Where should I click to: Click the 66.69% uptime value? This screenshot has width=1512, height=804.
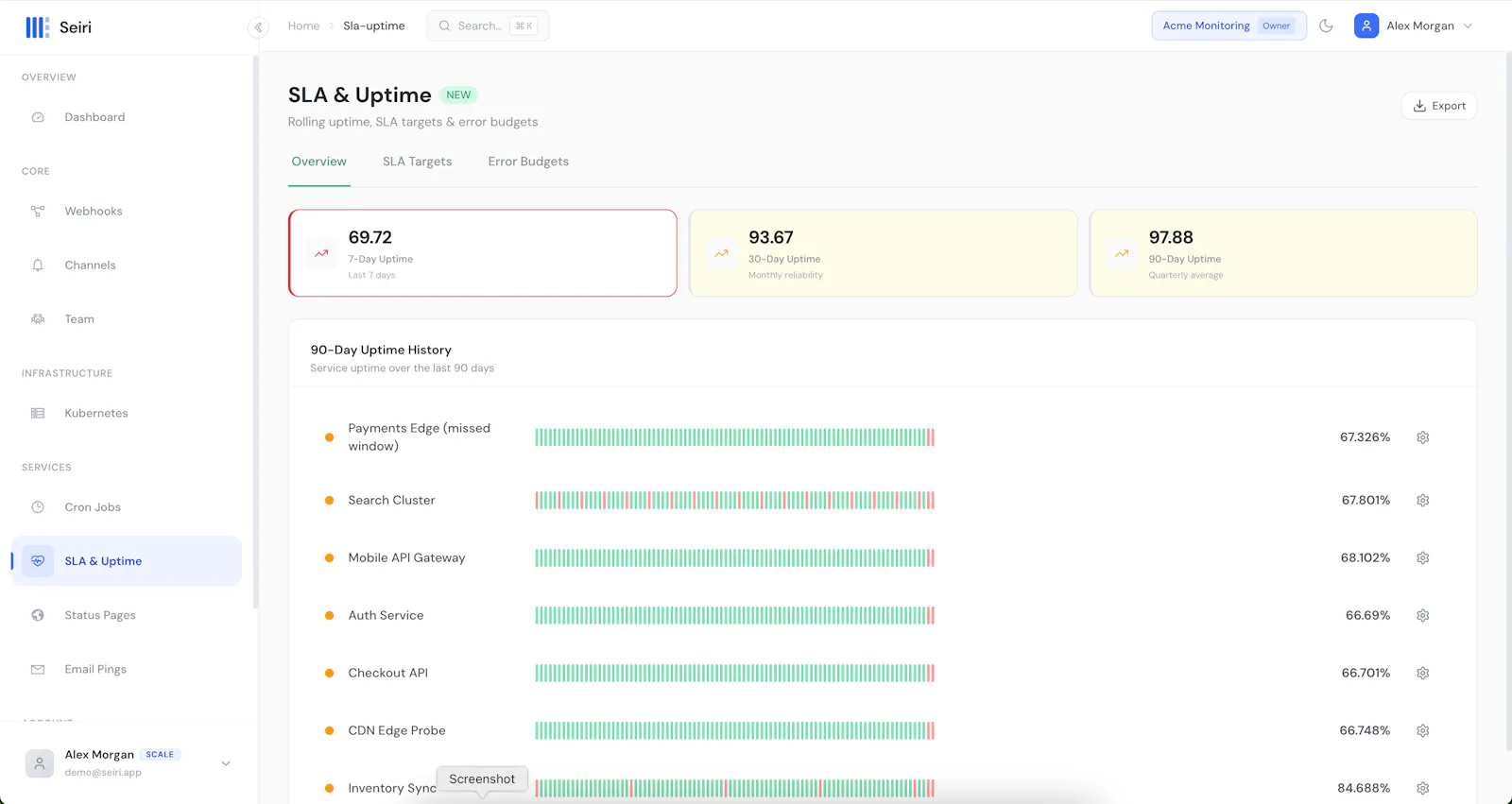(1367, 616)
